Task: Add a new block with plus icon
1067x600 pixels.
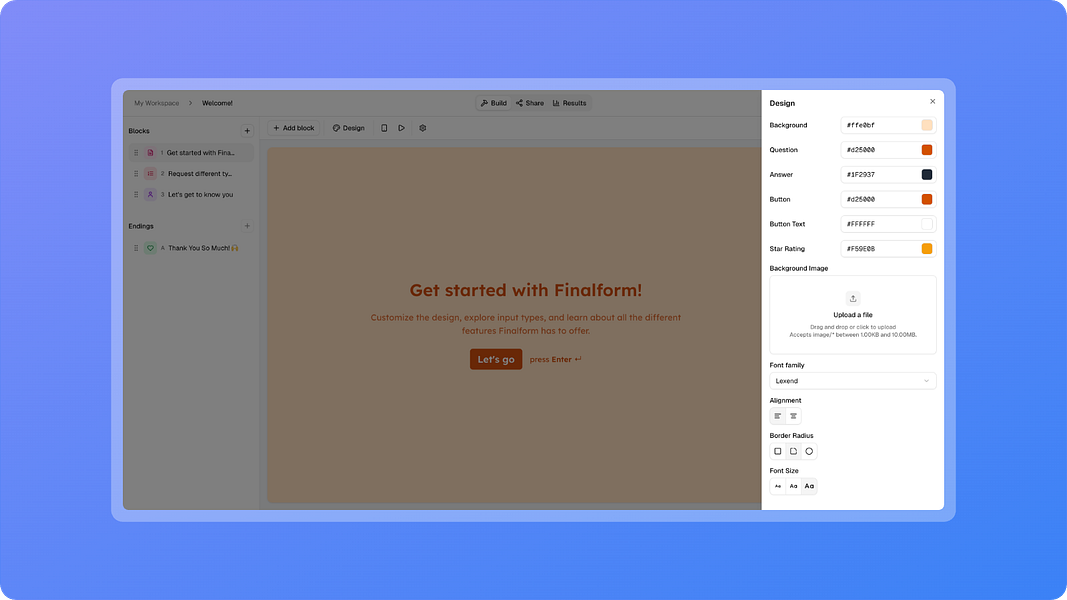Action: click(x=247, y=131)
